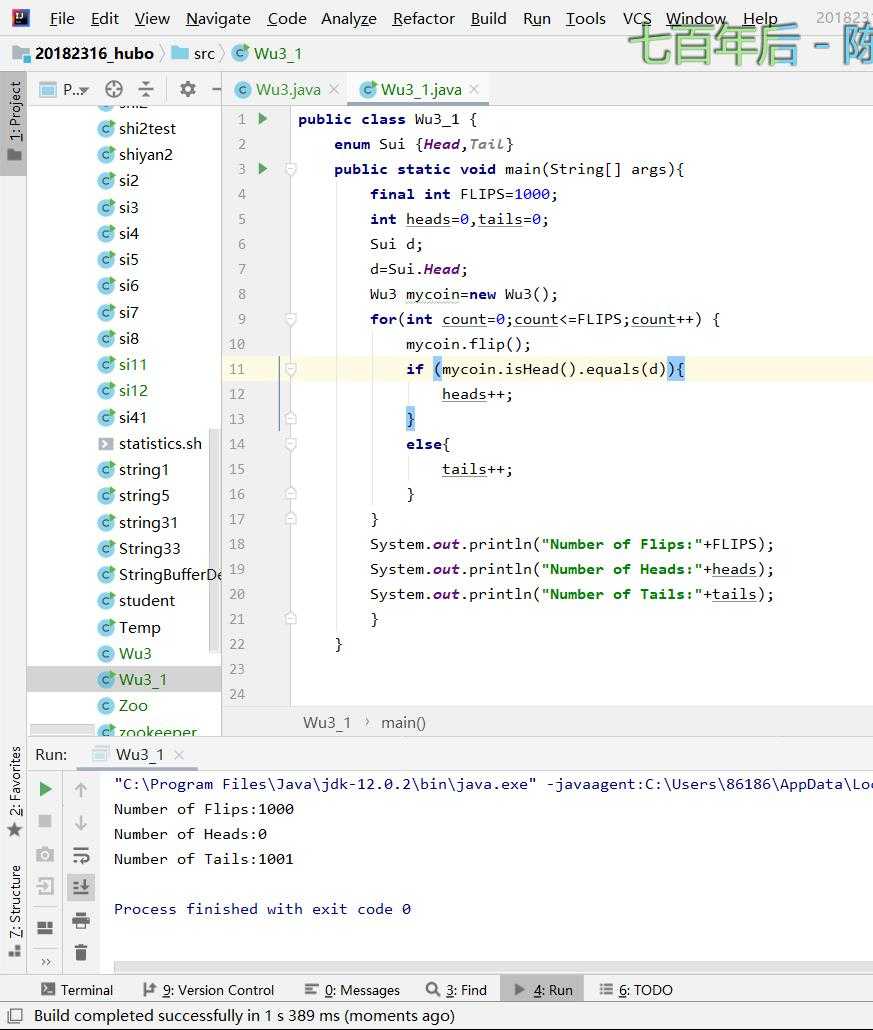Toggle soft-wrap in Run console
This screenshot has height=1030, width=873.
[81, 855]
